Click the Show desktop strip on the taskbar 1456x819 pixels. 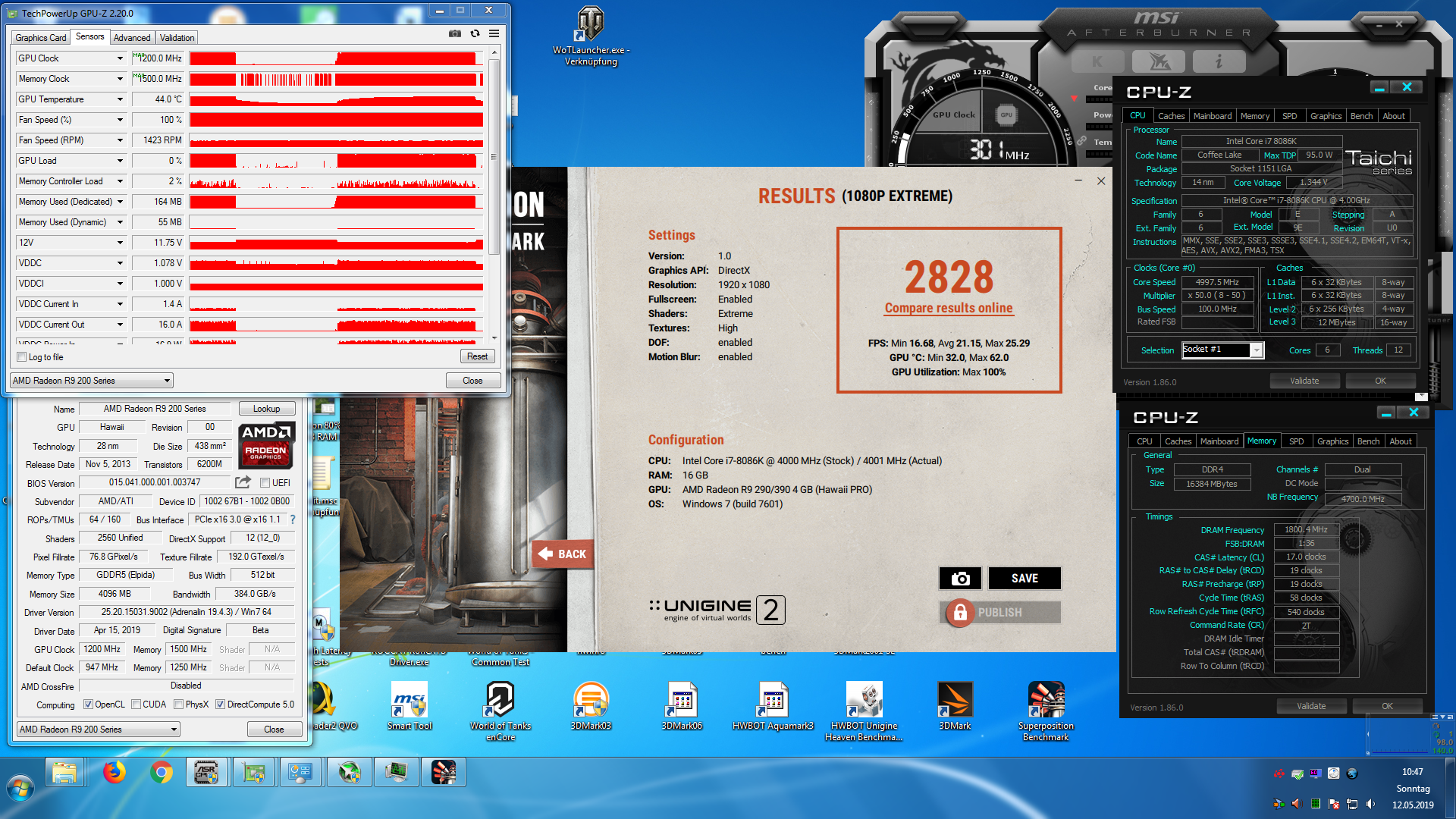click(1450, 788)
